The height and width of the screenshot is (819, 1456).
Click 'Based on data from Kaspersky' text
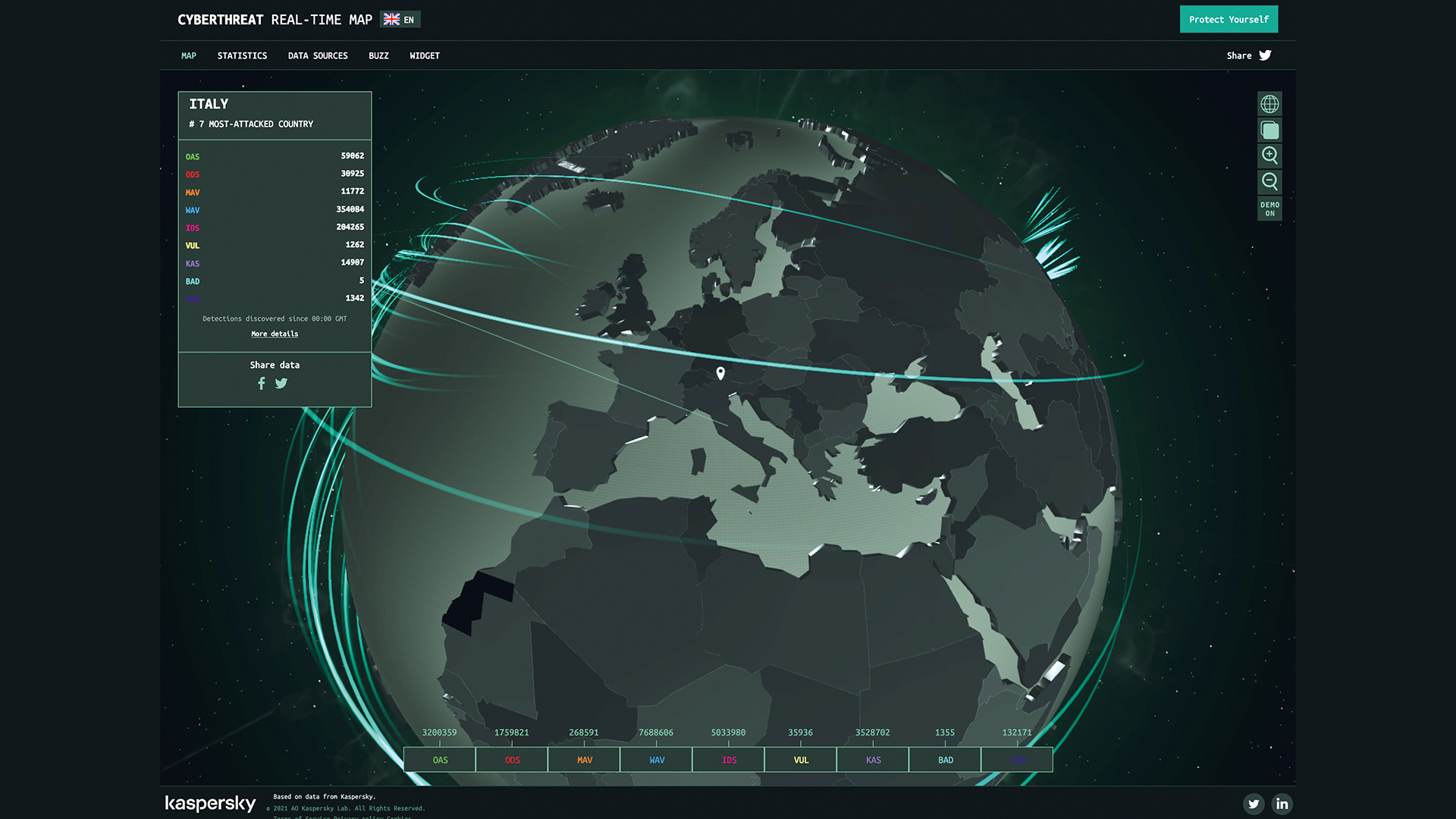pos(325,797)
